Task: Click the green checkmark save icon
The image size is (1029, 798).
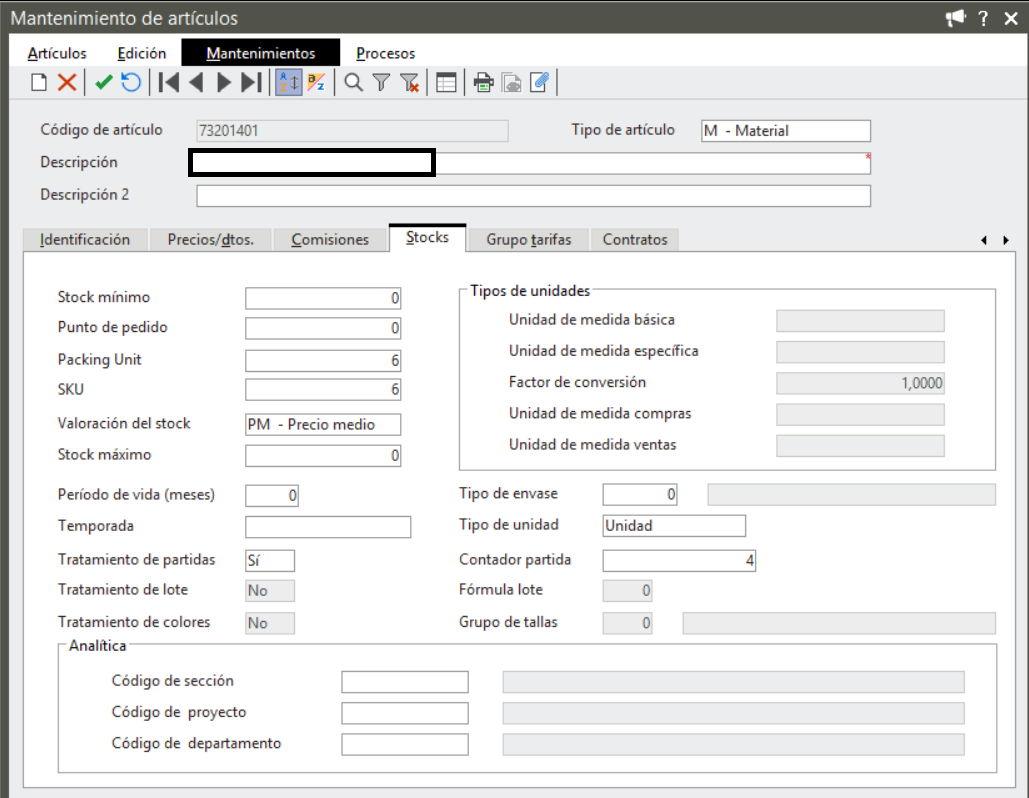Action: (x=103, y=83)
